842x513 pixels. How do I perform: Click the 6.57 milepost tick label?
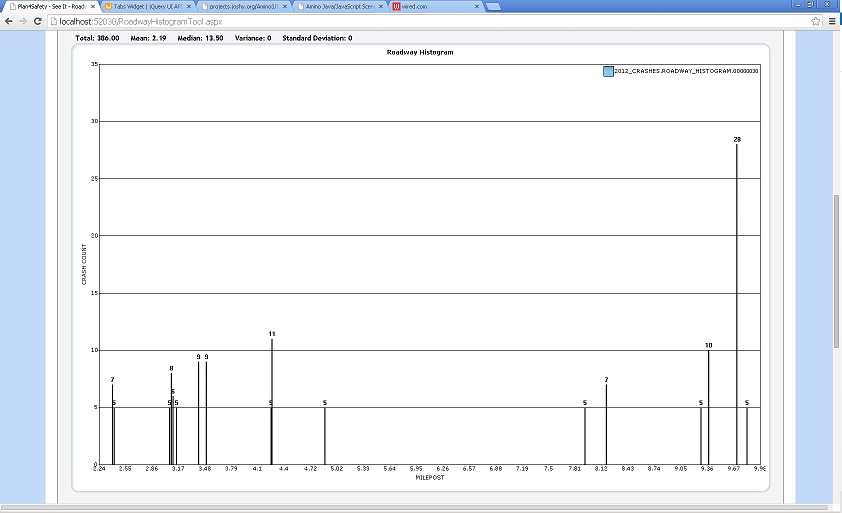469,469
